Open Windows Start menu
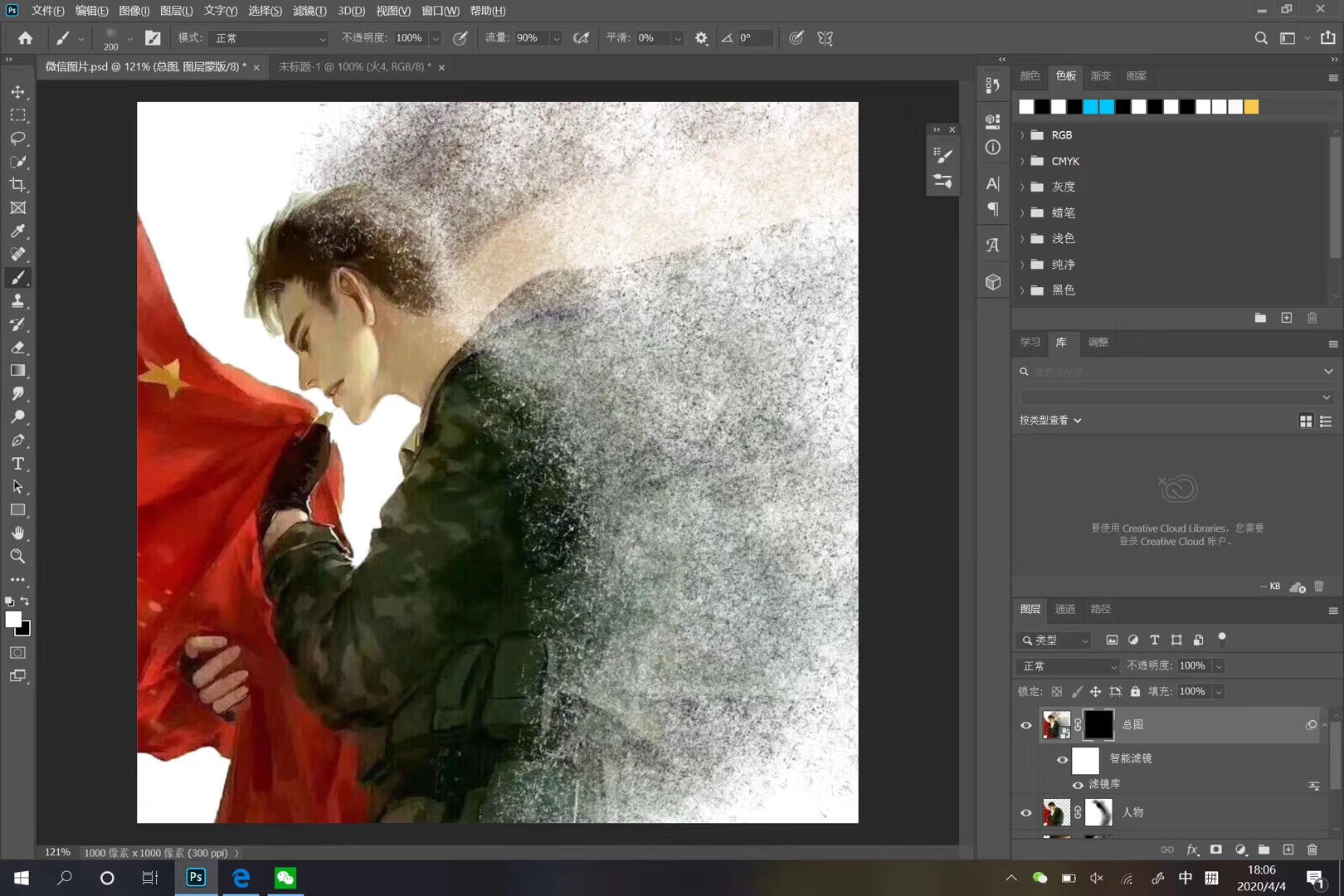Image resolution: width=1344 pixels, height=896 pixels. (x=22, y=878)
